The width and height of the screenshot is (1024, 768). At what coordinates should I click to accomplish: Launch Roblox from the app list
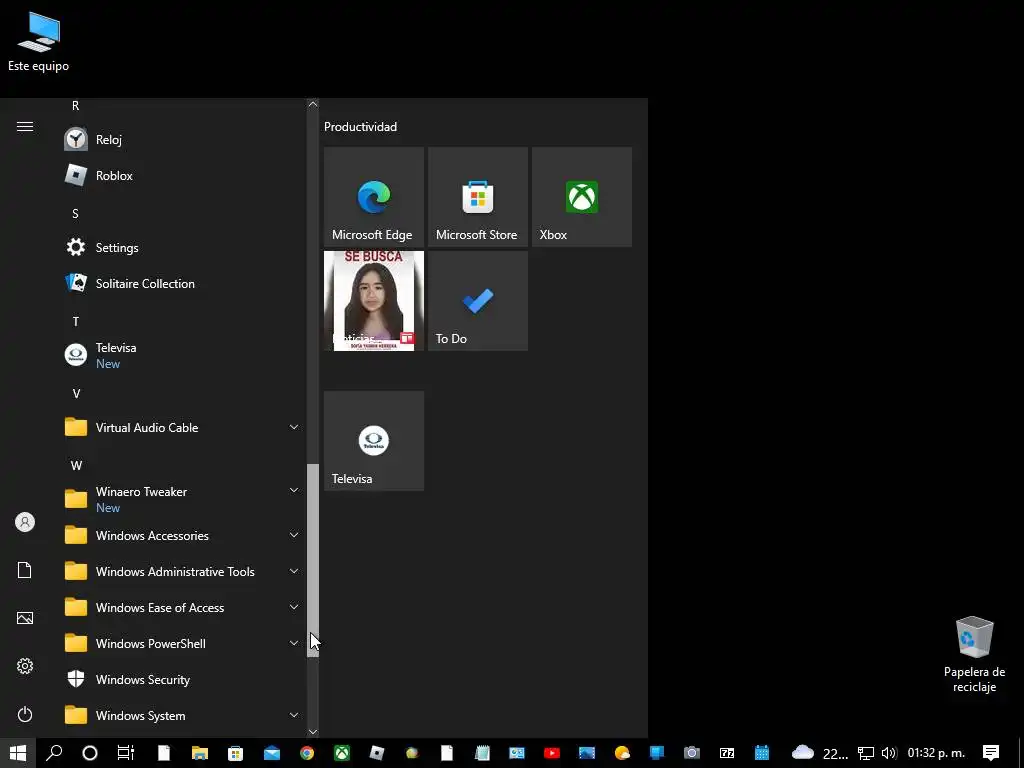pyautogui.click(x=183, y=175)
